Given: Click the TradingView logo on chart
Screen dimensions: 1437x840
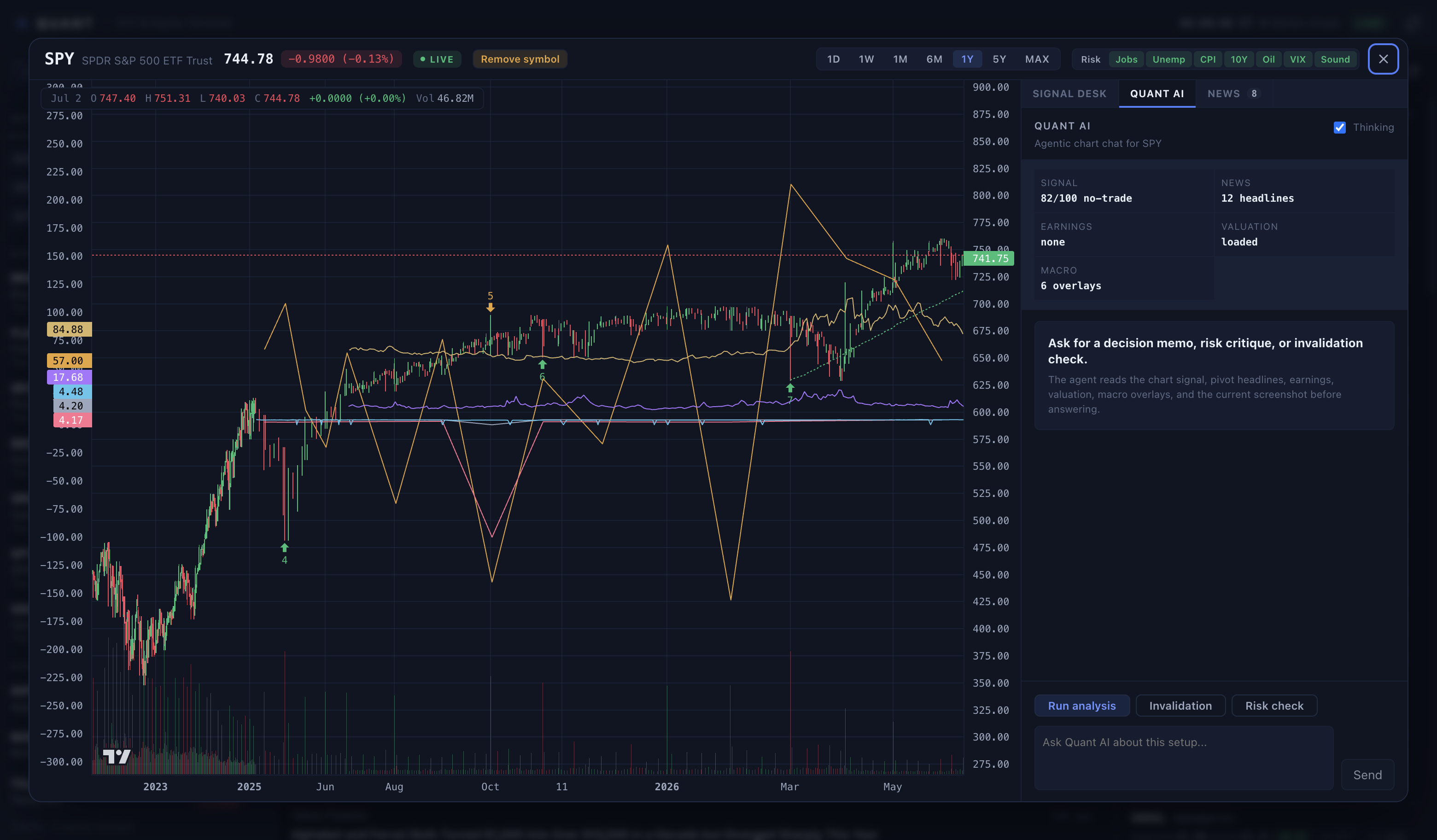Looking at the screenshot, I should (x=117, y=756).
